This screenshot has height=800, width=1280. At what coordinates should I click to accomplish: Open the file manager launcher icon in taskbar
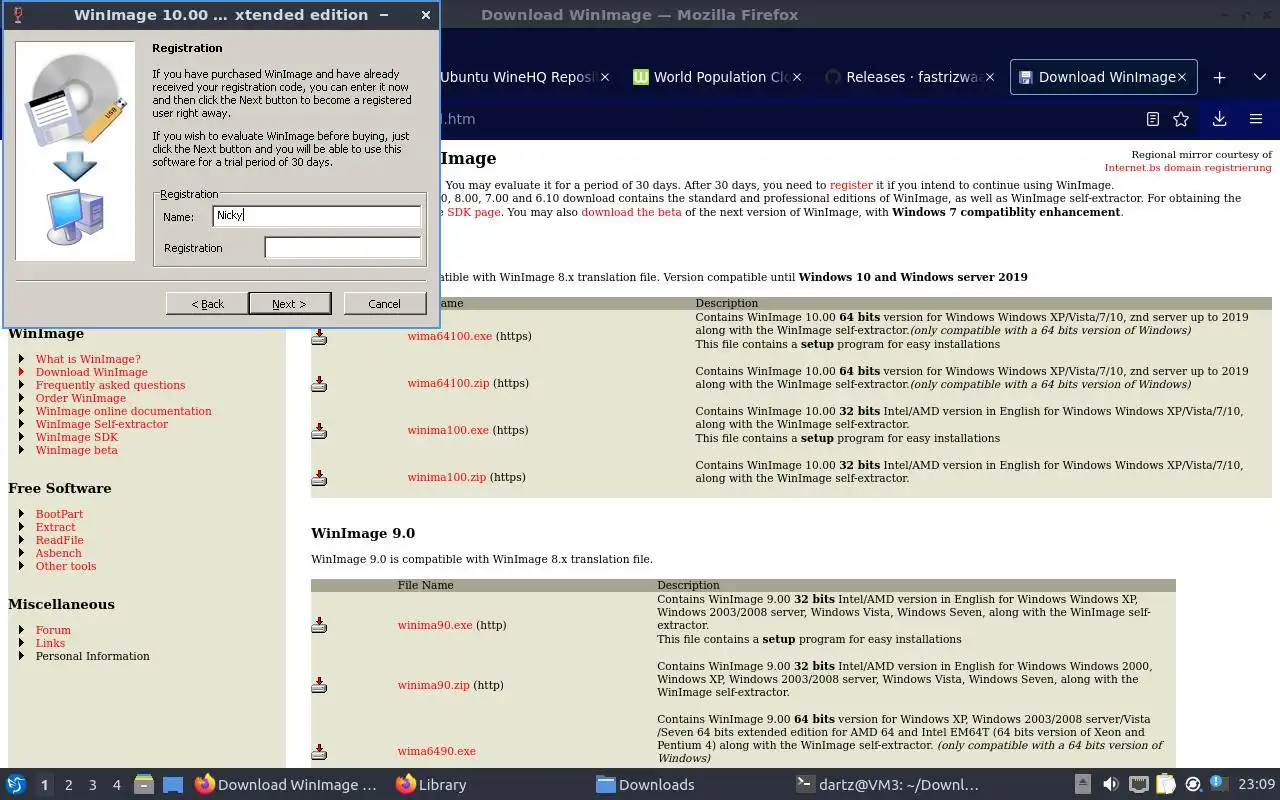pyautogui.click(x=144, y=785)
